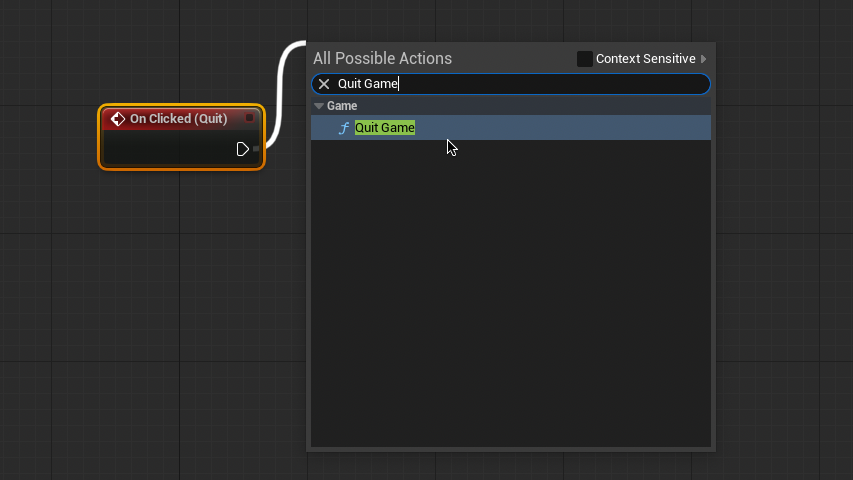
Task: Click the All Possible Actions heading
Action: [382, 59]
